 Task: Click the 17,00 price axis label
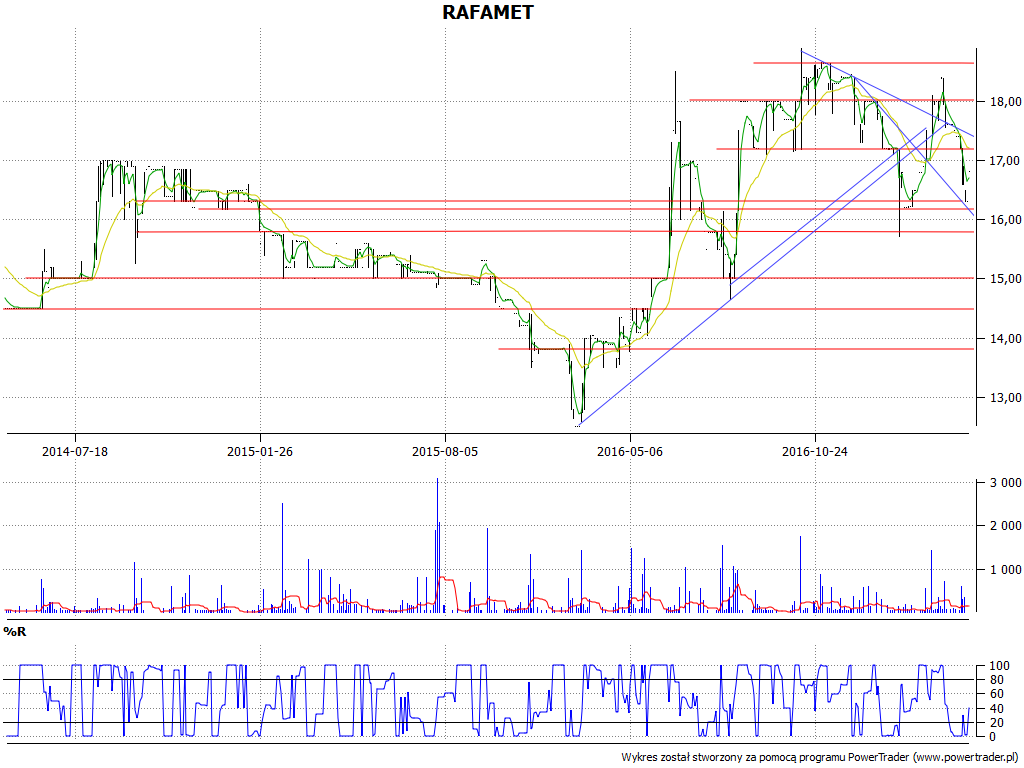click(x=1005, y=161)
